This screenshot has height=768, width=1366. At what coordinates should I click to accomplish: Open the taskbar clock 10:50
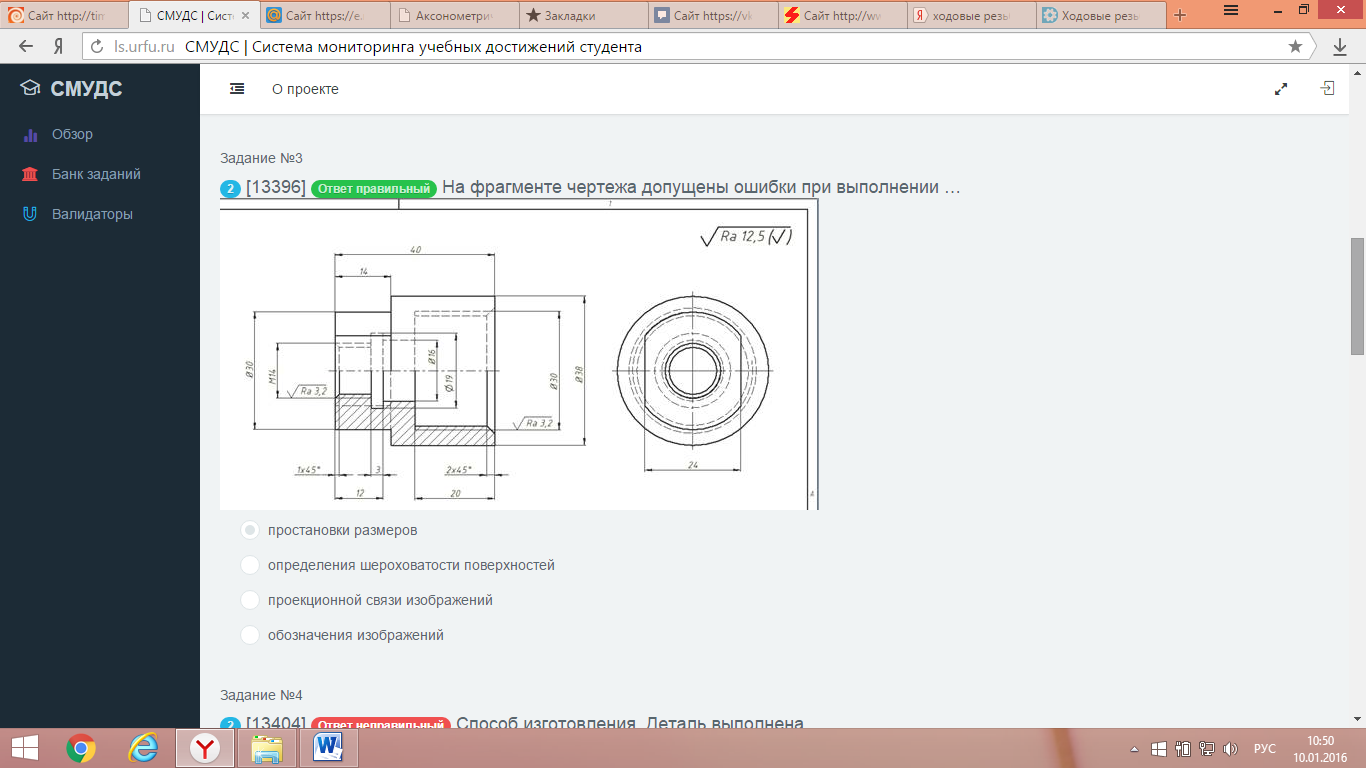point(1321,748)
